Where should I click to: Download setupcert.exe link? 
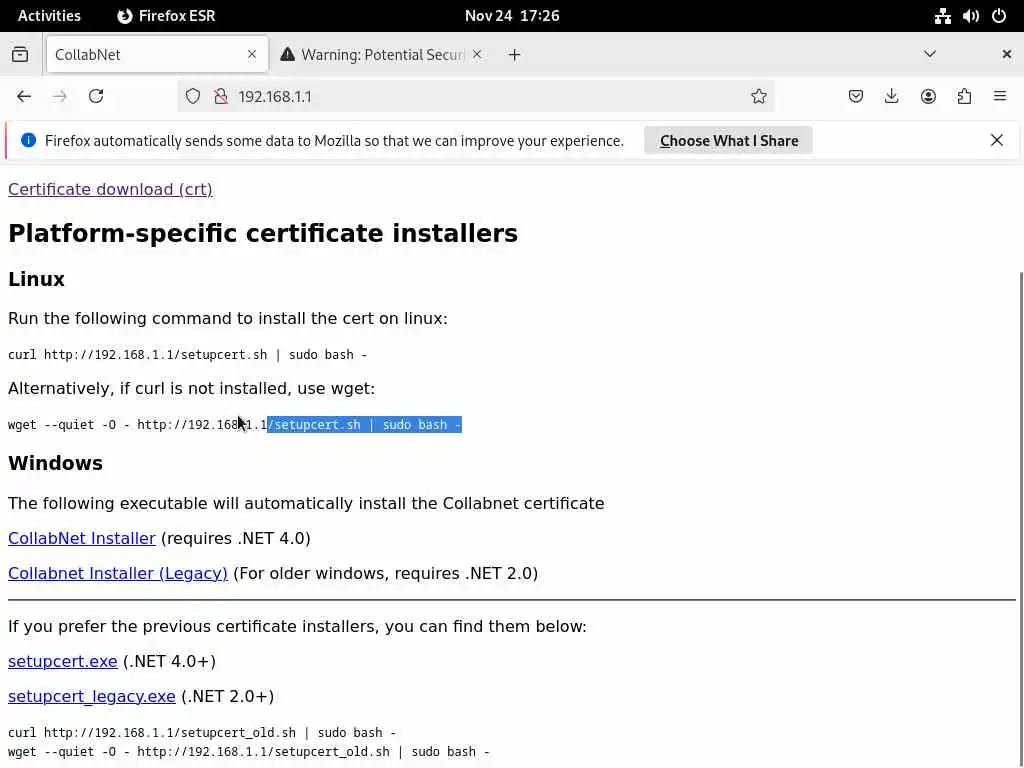click(x=63, y=662)
